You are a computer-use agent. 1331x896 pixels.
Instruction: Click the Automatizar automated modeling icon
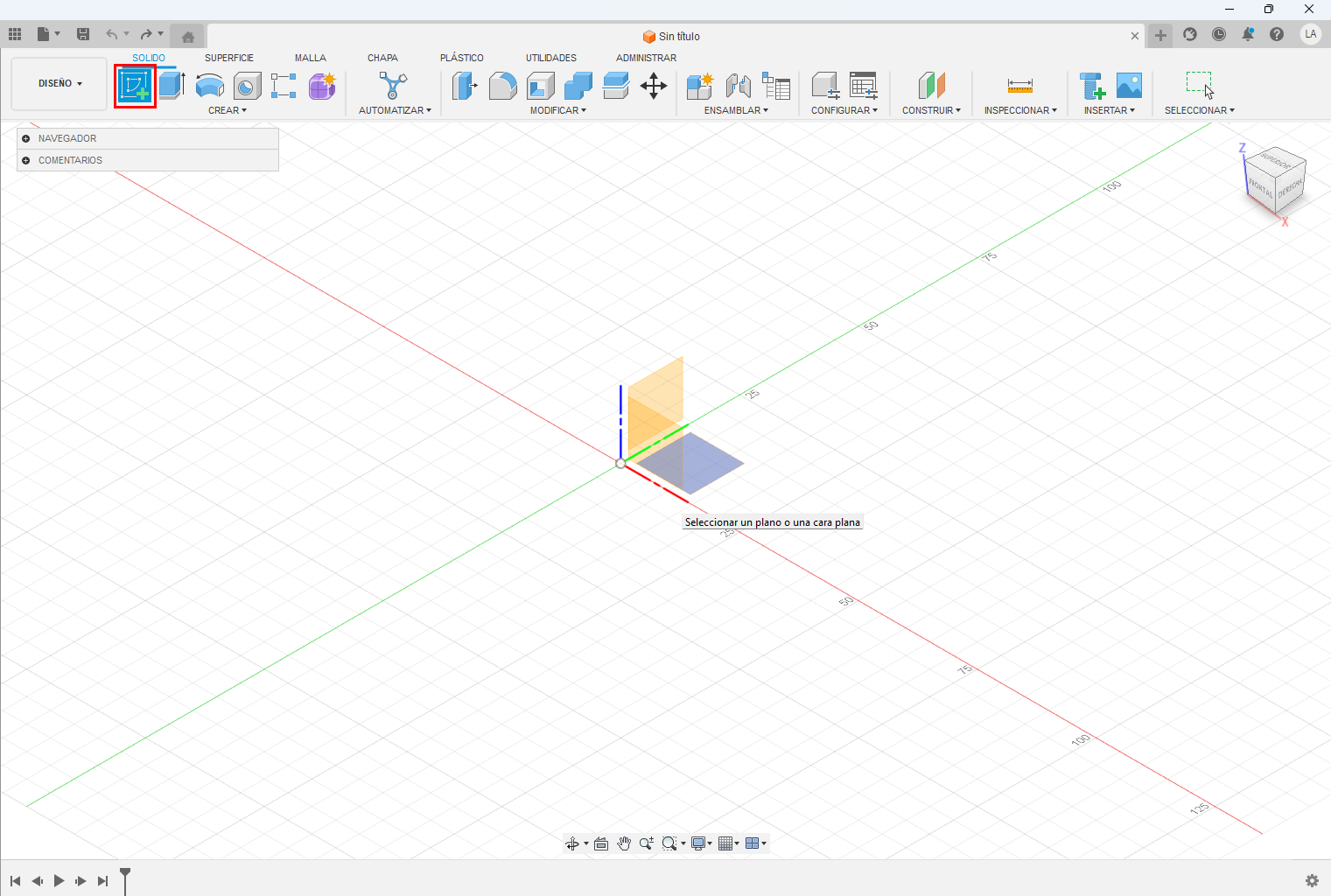(393, 86)
